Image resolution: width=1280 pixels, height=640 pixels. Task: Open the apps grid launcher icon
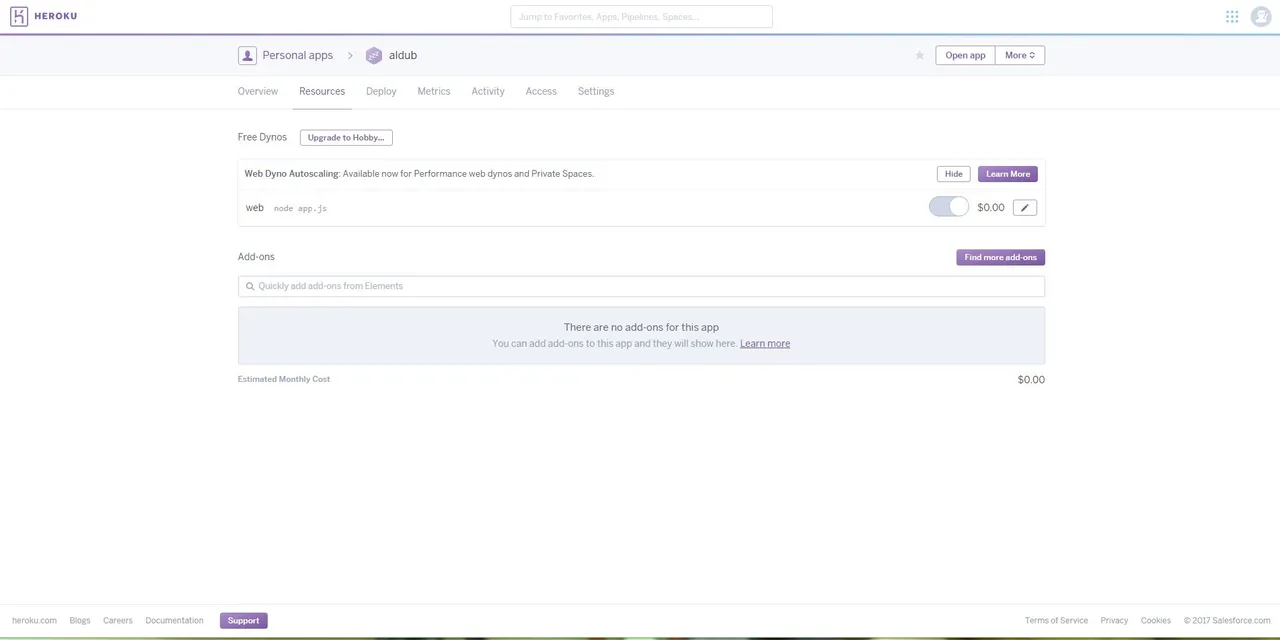point(1232,16)
